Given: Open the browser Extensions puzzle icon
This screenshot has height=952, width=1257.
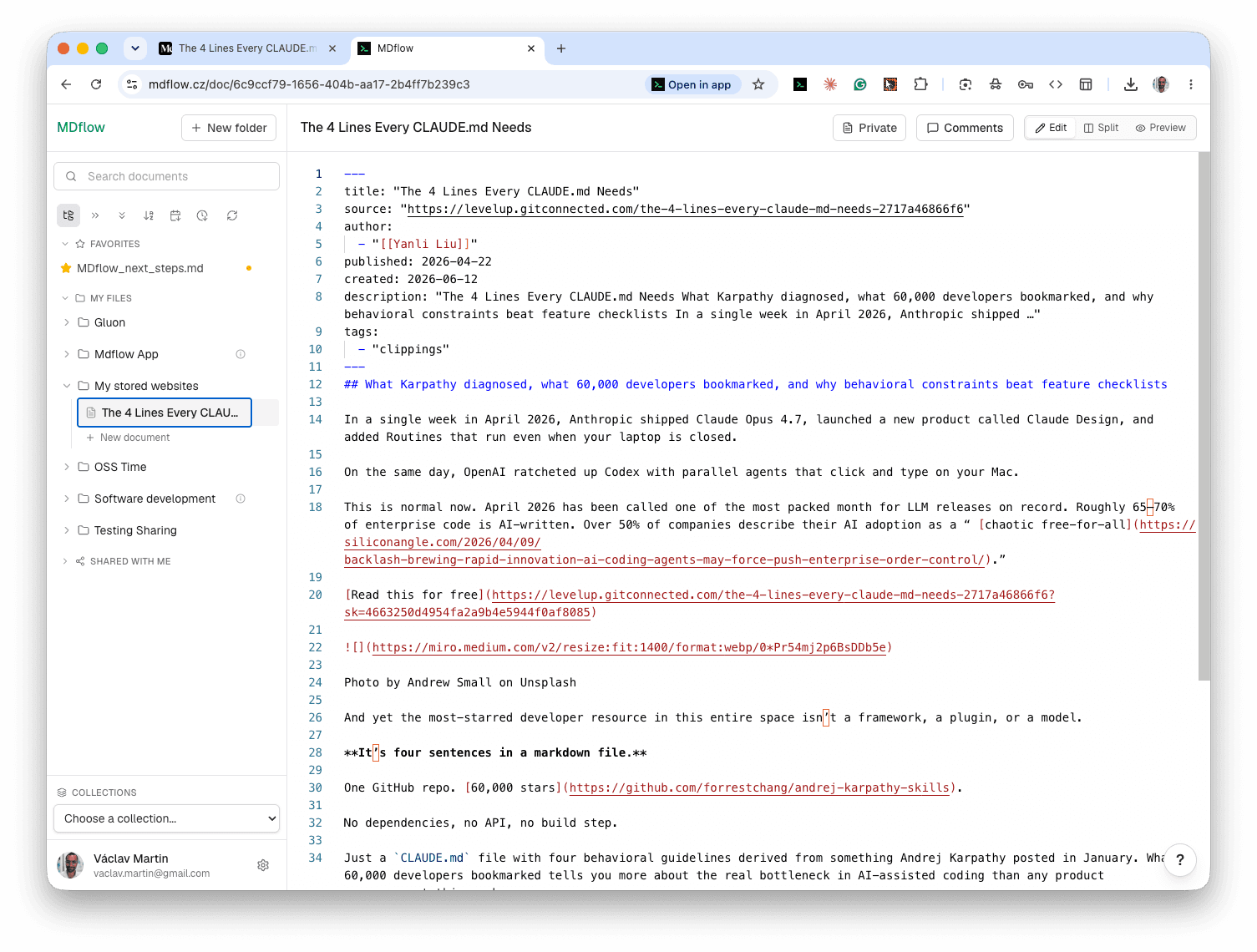Looking at the screenshot, I should [x=920, y=84].
